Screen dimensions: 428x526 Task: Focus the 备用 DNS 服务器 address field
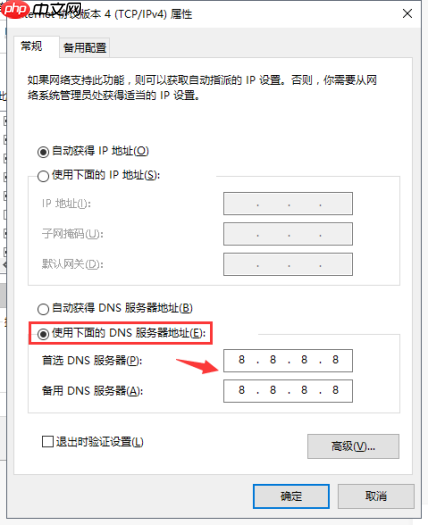[x=288, y=391]
